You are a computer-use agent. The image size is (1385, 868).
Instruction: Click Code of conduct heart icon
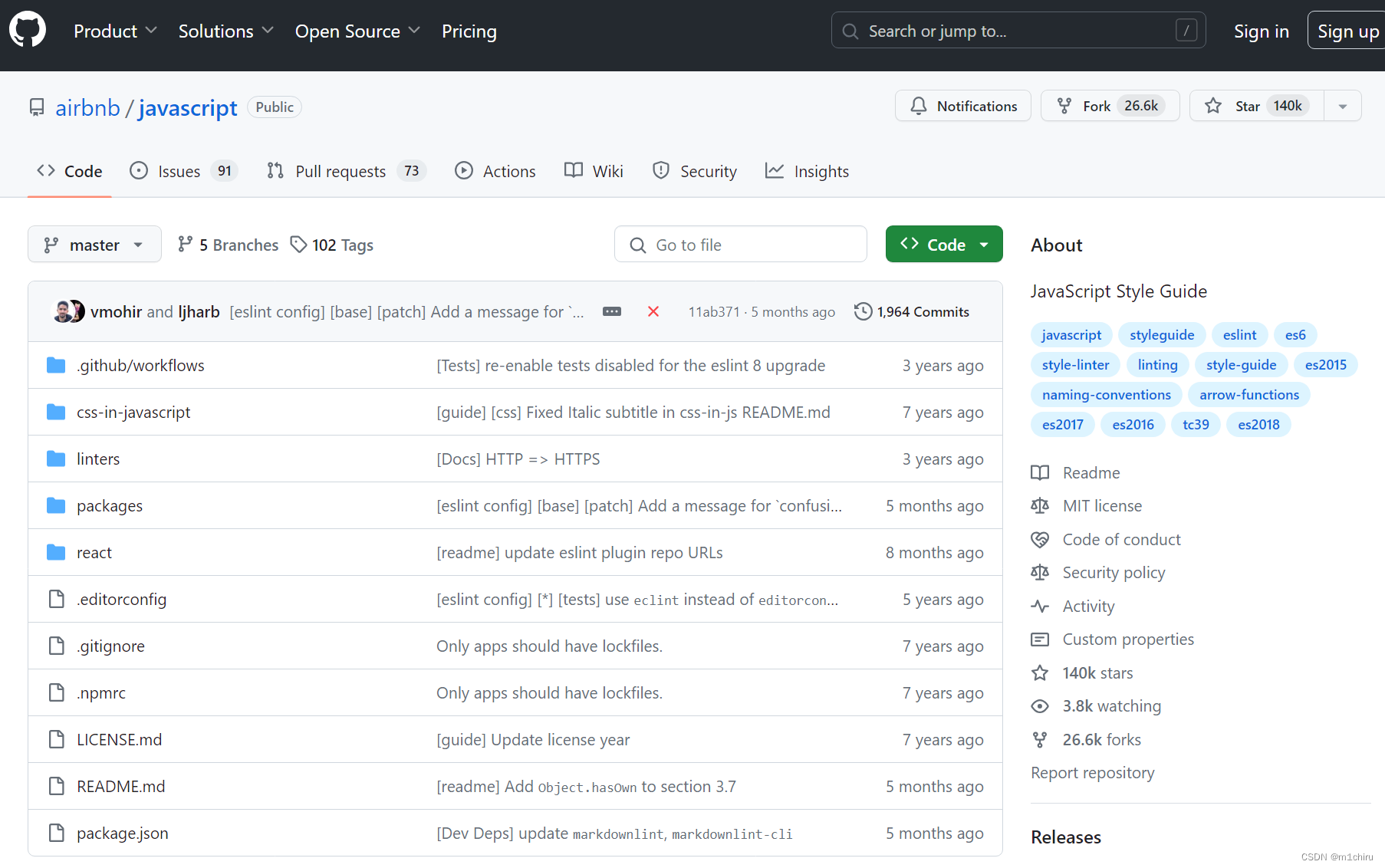pos(1040,539)
